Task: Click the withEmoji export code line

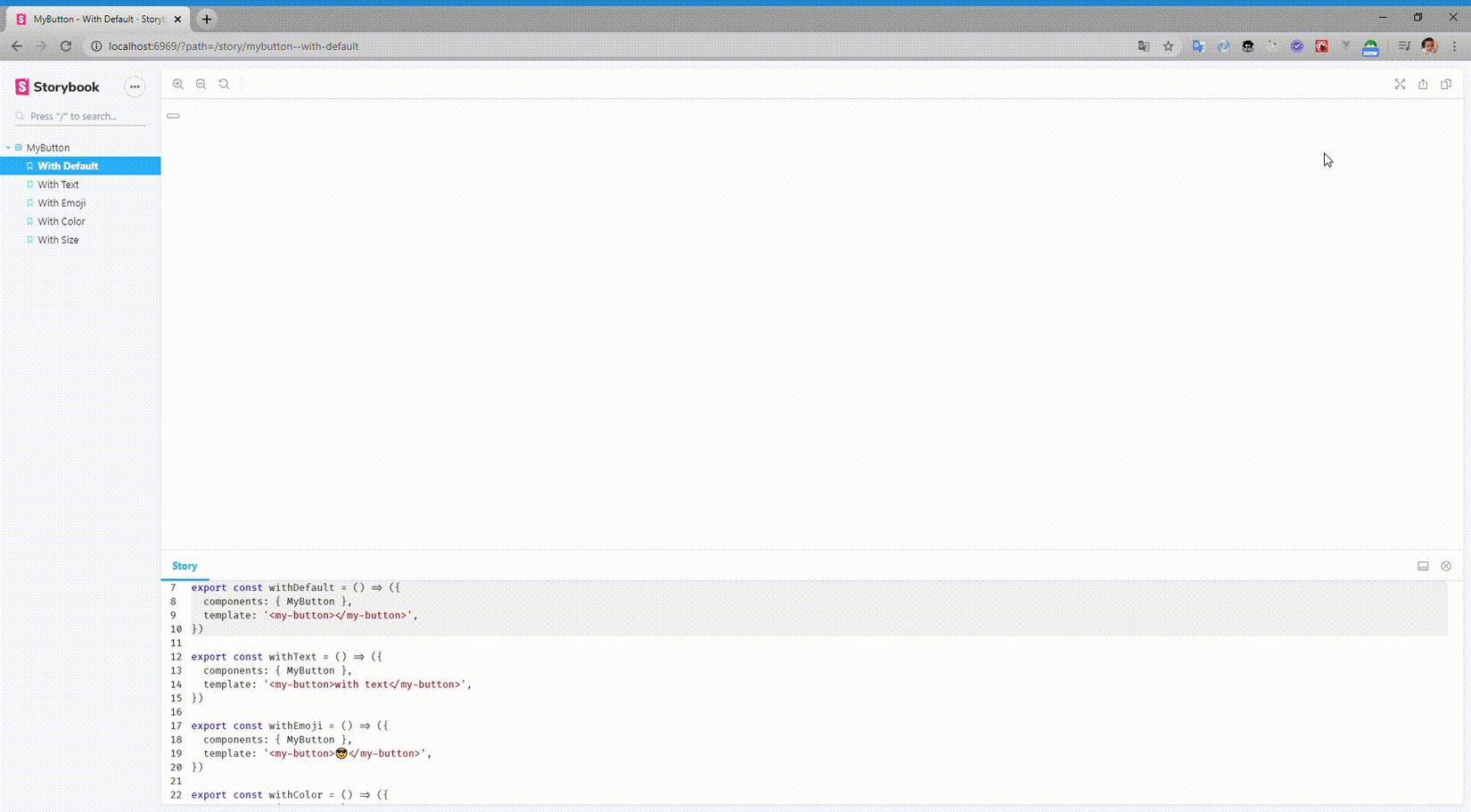Action: 289,726
